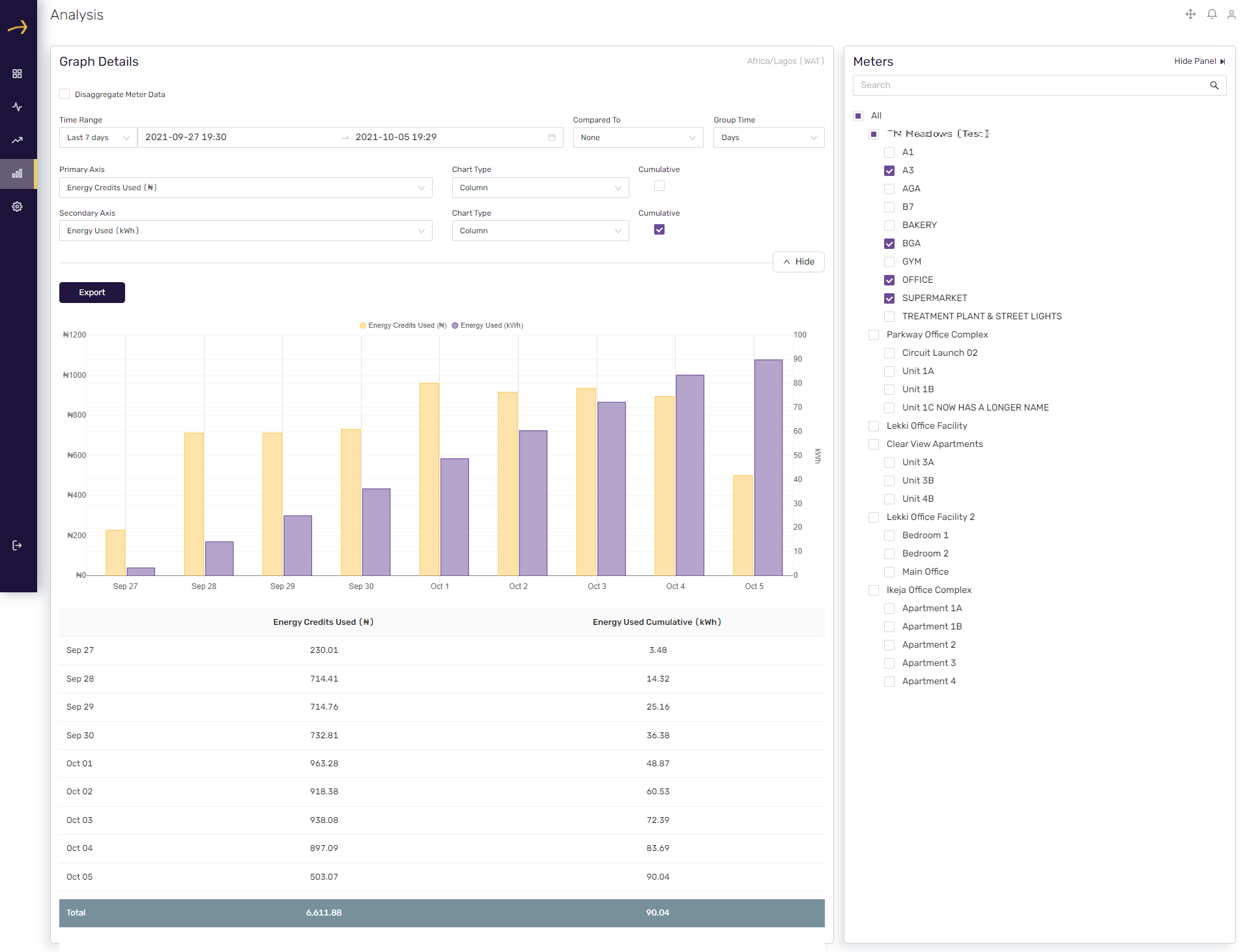
Task: Click the Energy Used Cumulative column header
Action: pos(657,622)
